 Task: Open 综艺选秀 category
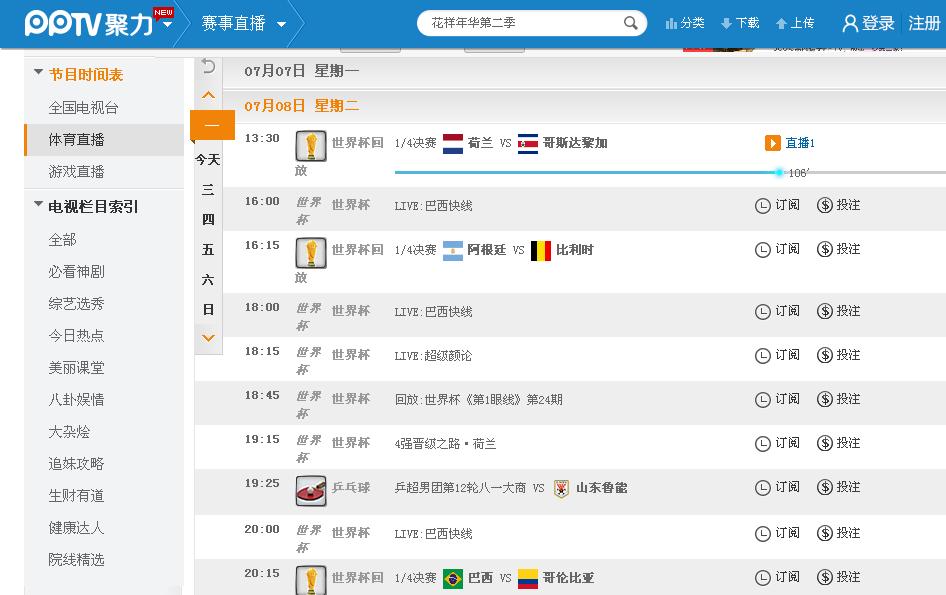coord(77,304)
